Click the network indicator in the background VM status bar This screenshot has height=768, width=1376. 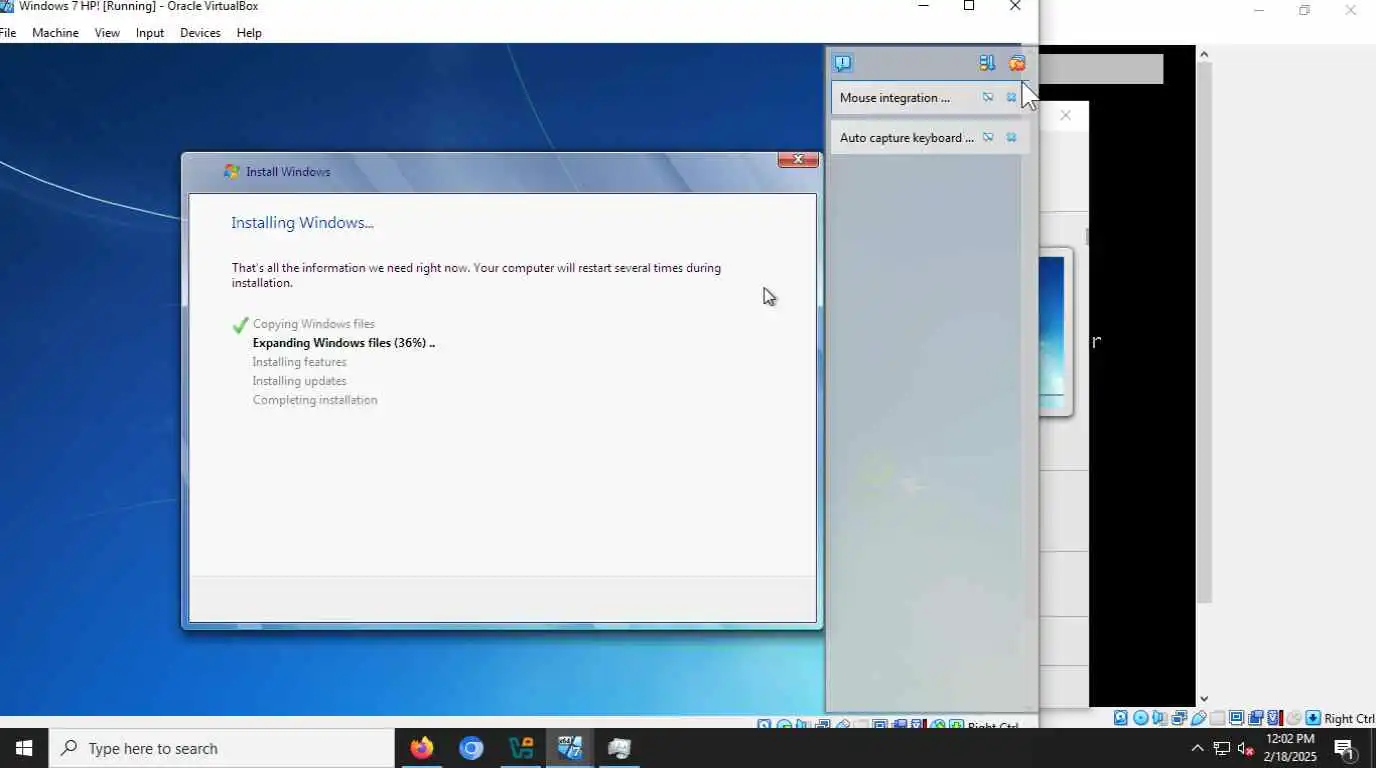tap(1179, 718)
